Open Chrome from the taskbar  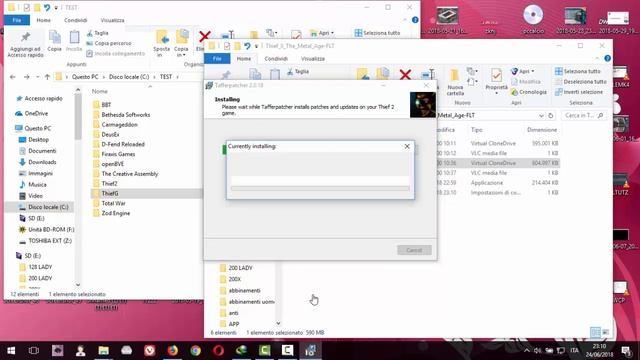coord(196,350)
